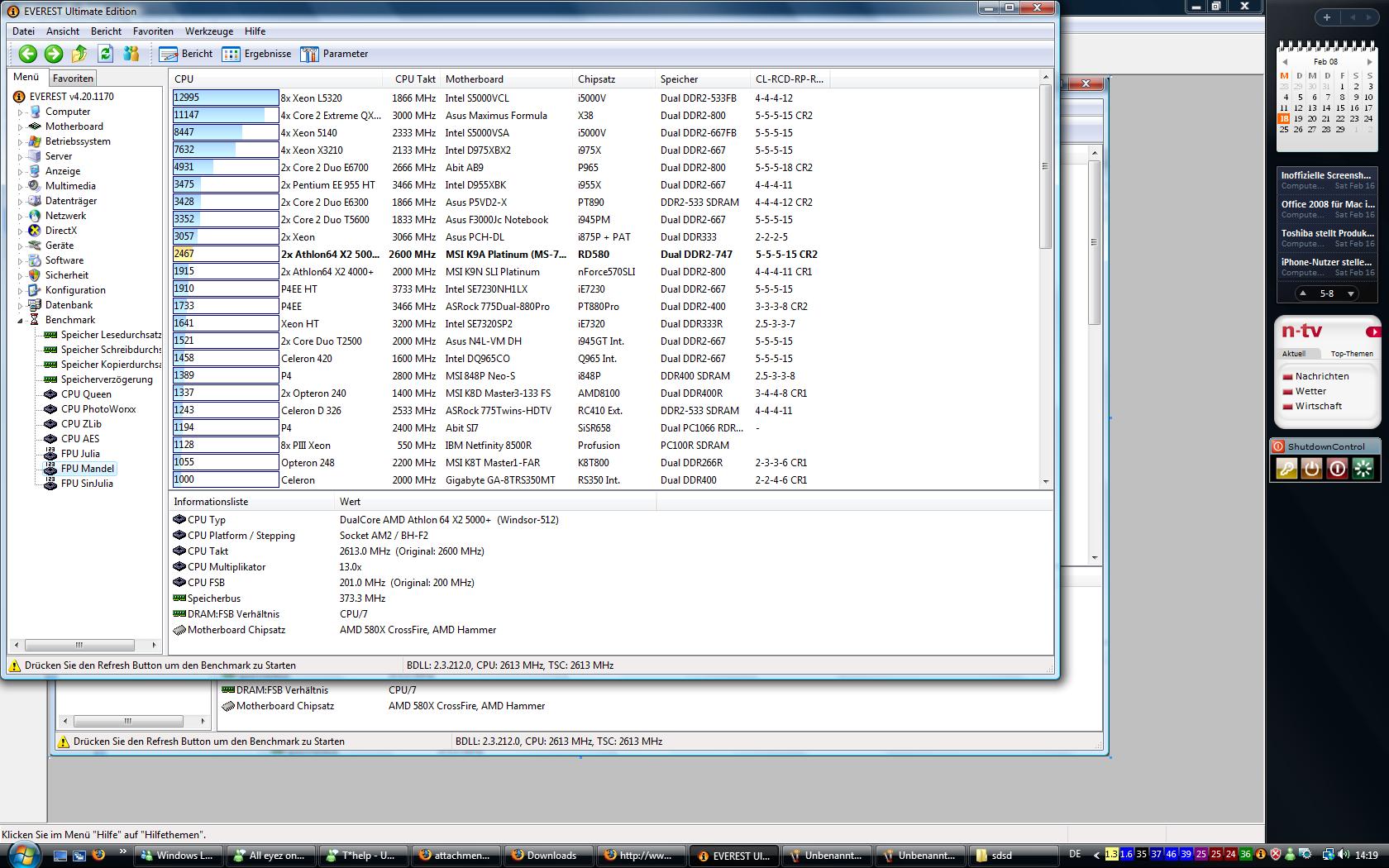The width and height of the screenshot is (1389, 868).
Task: Click the Up one level toolbar icon
Action: coord(79,54)
